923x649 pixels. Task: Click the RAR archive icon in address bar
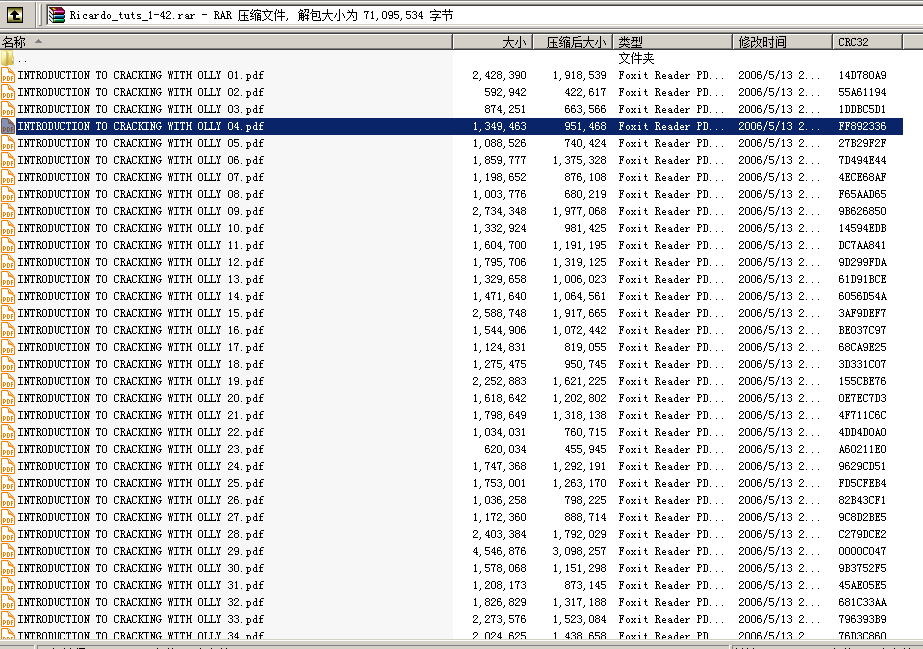(57, 15)
